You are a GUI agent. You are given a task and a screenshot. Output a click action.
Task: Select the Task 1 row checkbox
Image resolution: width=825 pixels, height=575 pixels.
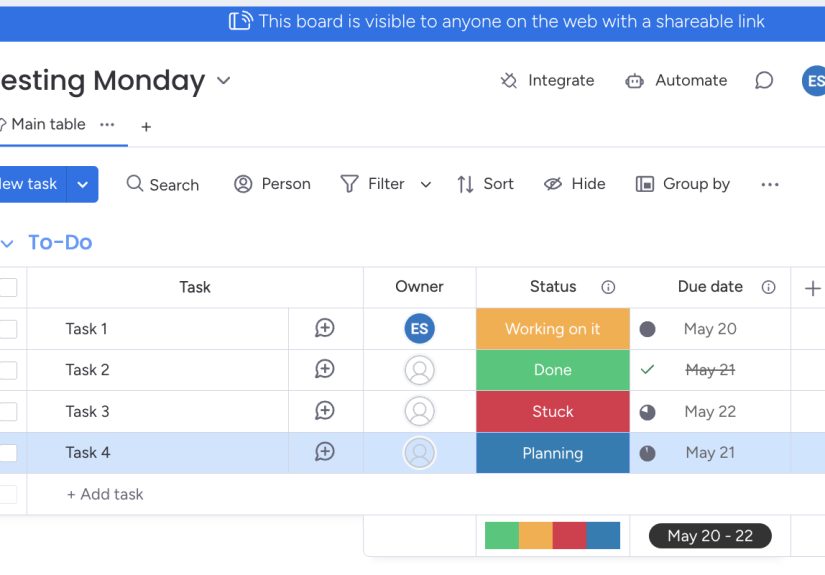[8, 329]
